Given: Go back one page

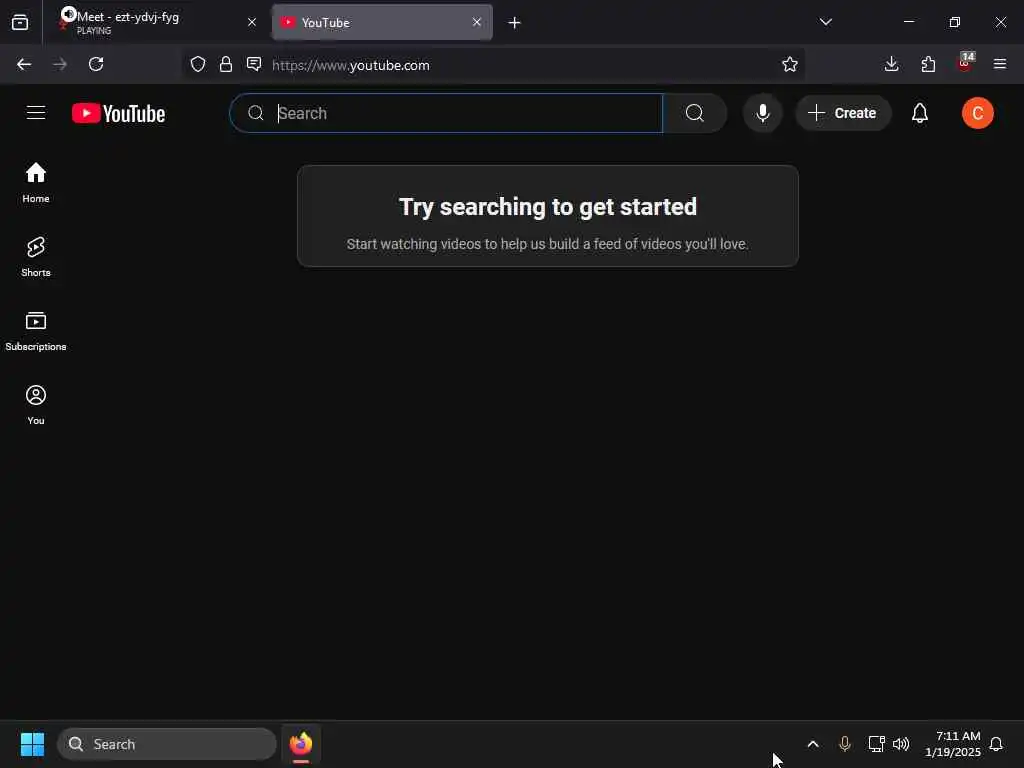Looking at the screenshot, I should pos(24,64).
